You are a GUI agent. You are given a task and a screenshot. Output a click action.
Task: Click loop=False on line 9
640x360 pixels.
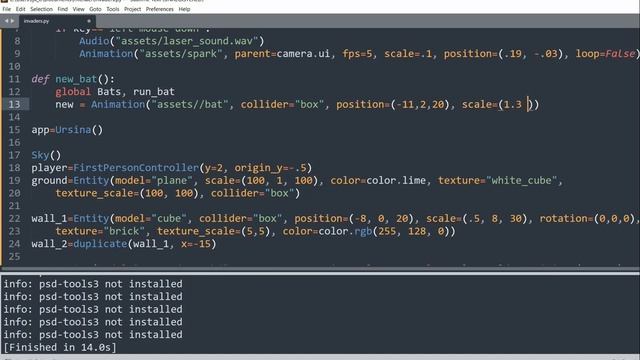[606, 54]
